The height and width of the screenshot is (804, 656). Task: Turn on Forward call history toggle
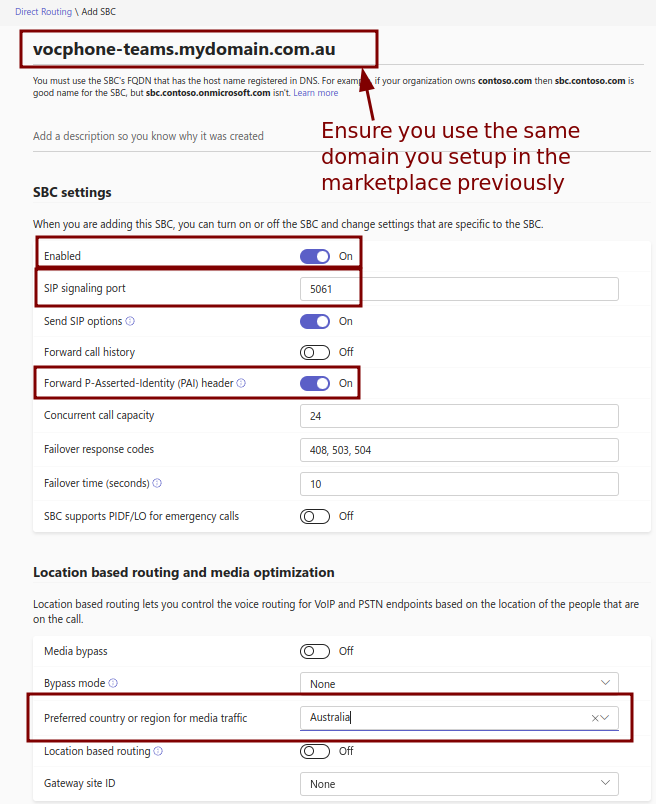(315, 352)
